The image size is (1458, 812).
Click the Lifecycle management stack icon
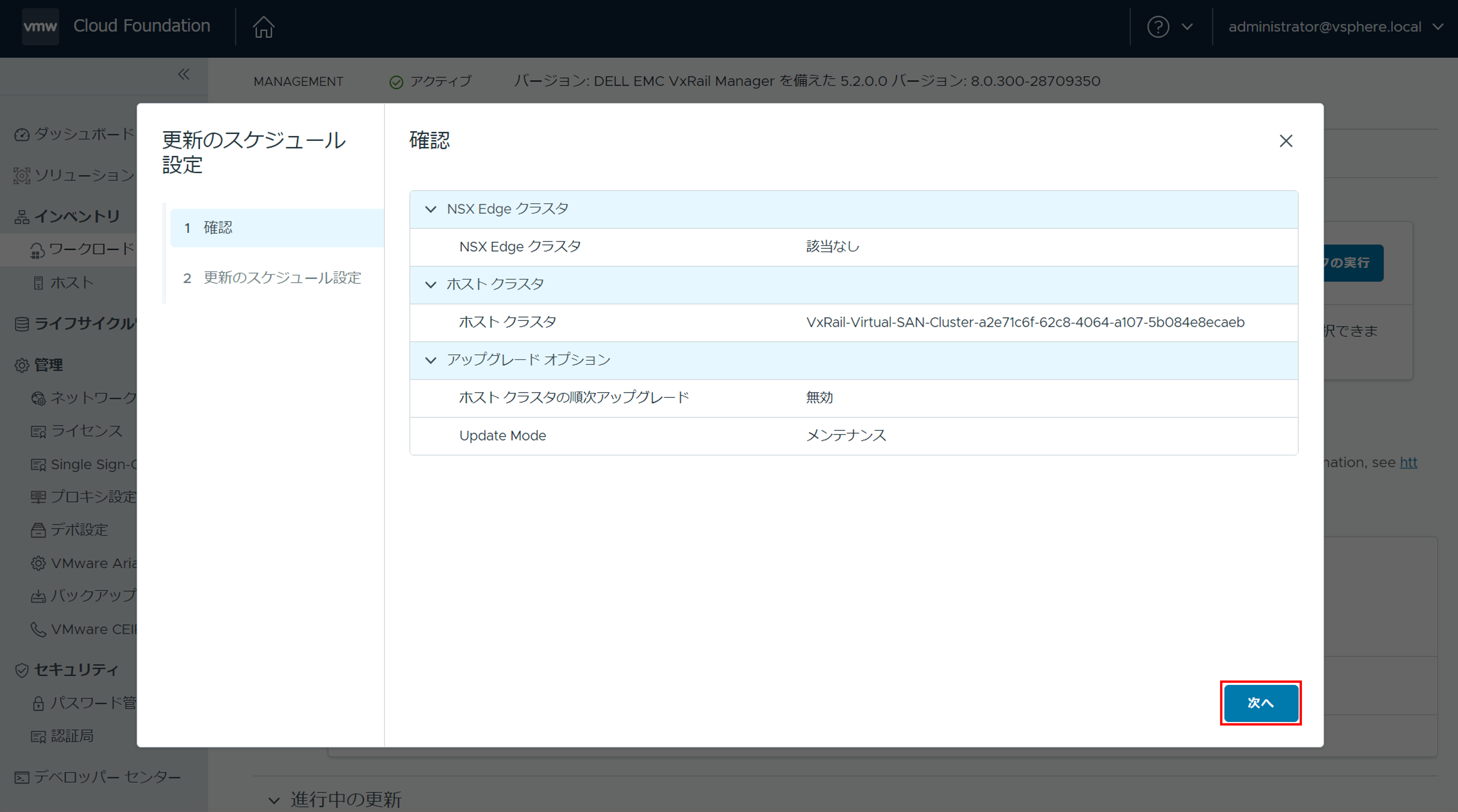point(22,324)
